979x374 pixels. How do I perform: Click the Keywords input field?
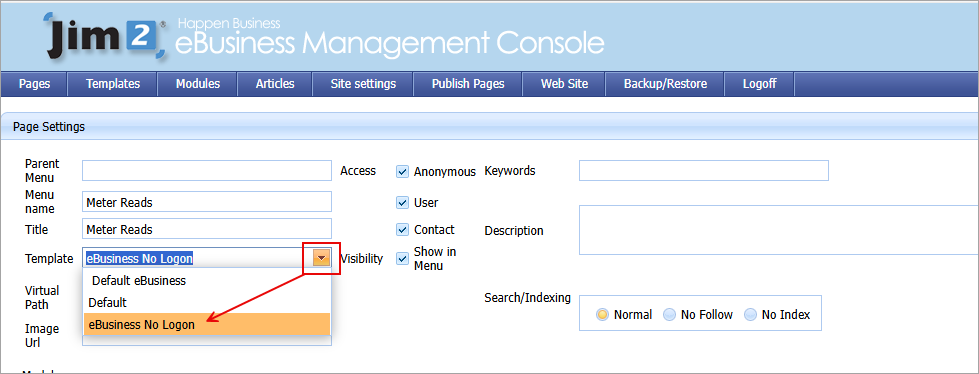[x=704, y=170]
